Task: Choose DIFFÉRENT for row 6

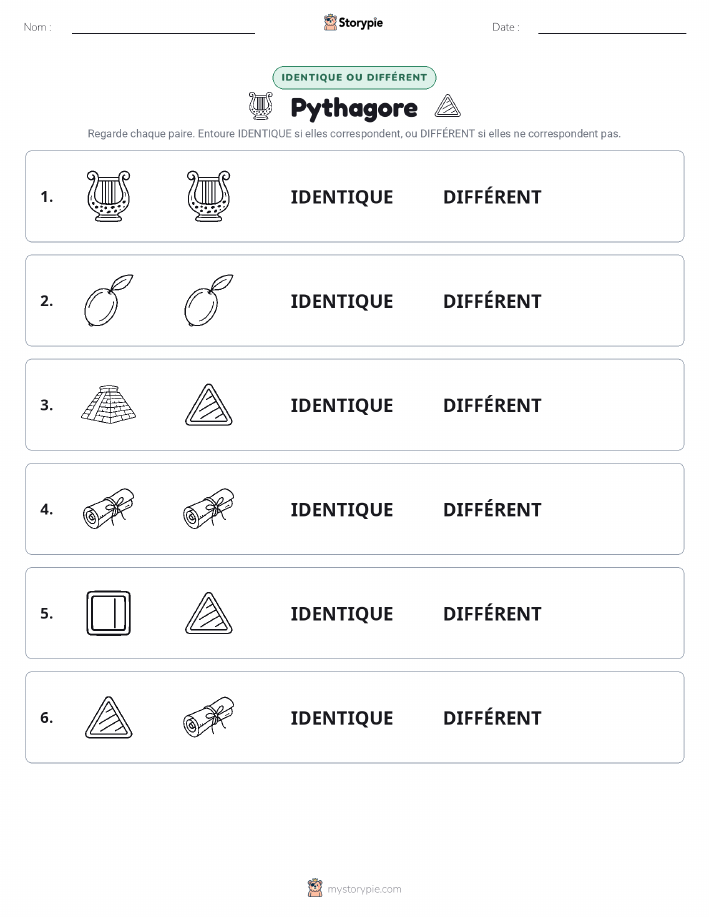Action: (492, 717)
